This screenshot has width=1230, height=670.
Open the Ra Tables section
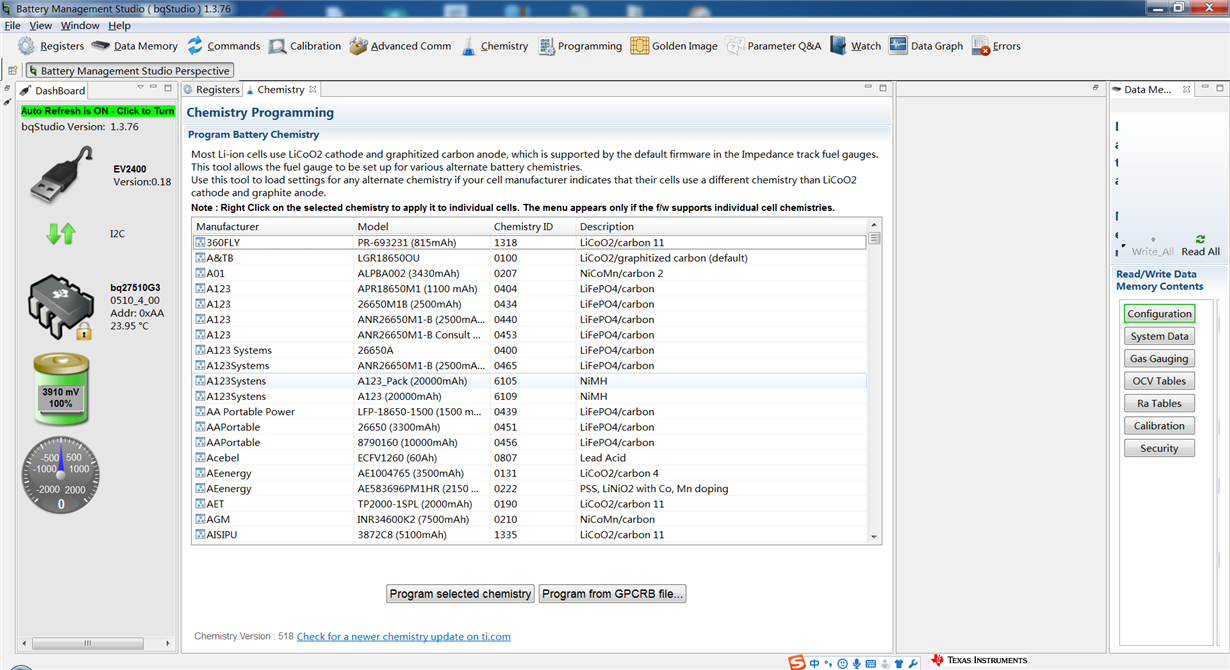point(1159,404)
